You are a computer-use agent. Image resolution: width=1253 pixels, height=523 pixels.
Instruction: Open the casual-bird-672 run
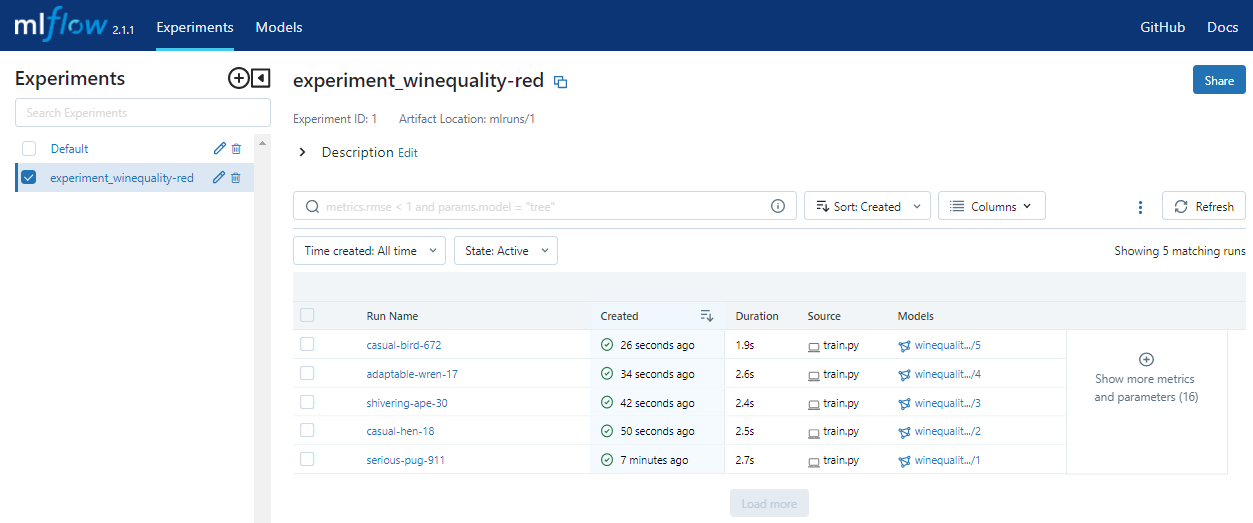(x=404, y=345)
